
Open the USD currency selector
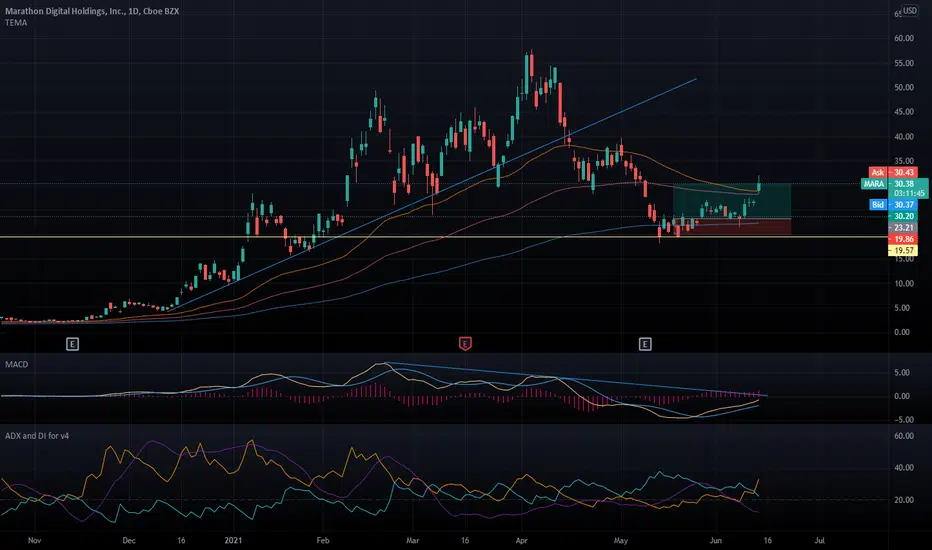pos(910,11)
